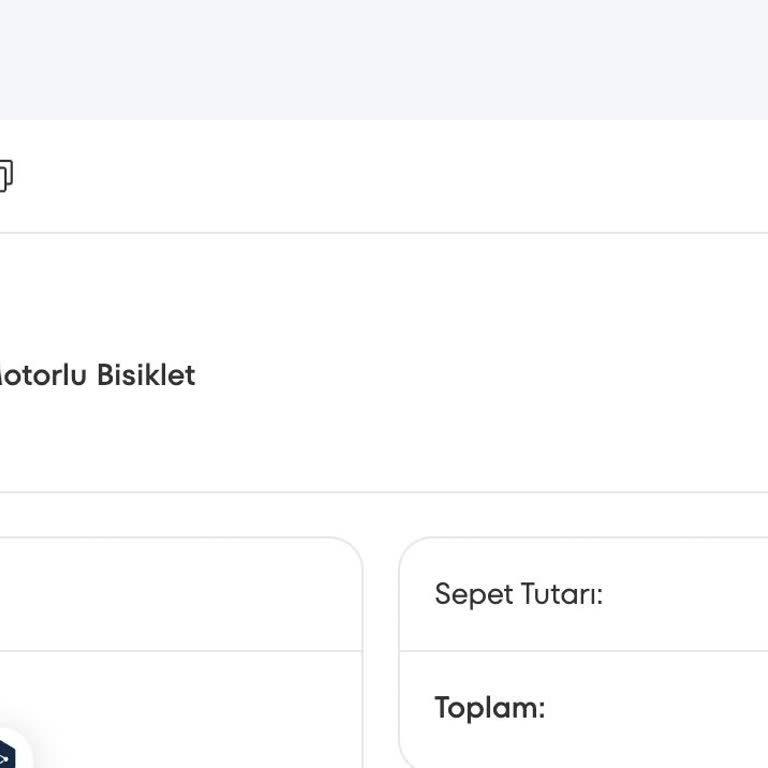Screen dimensions: 768x768
Task: Click the copy icon at top left
Action: (4, 176)
